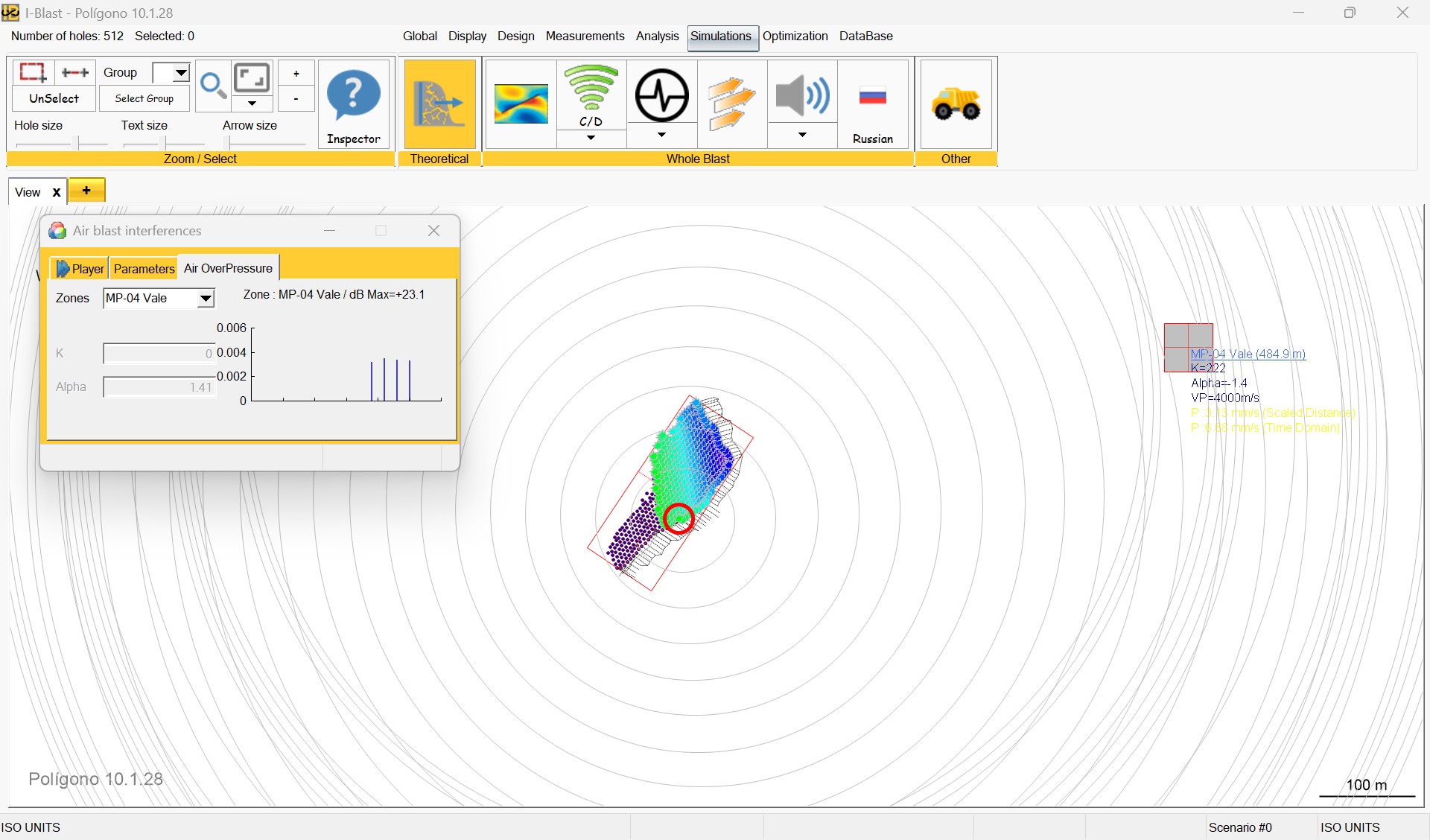Image resolution: width=1430 pixels, height=840 pixels.
Task: Expand the Zones dropdown in Air blast dialog
Action: click(x=206, y=299)
